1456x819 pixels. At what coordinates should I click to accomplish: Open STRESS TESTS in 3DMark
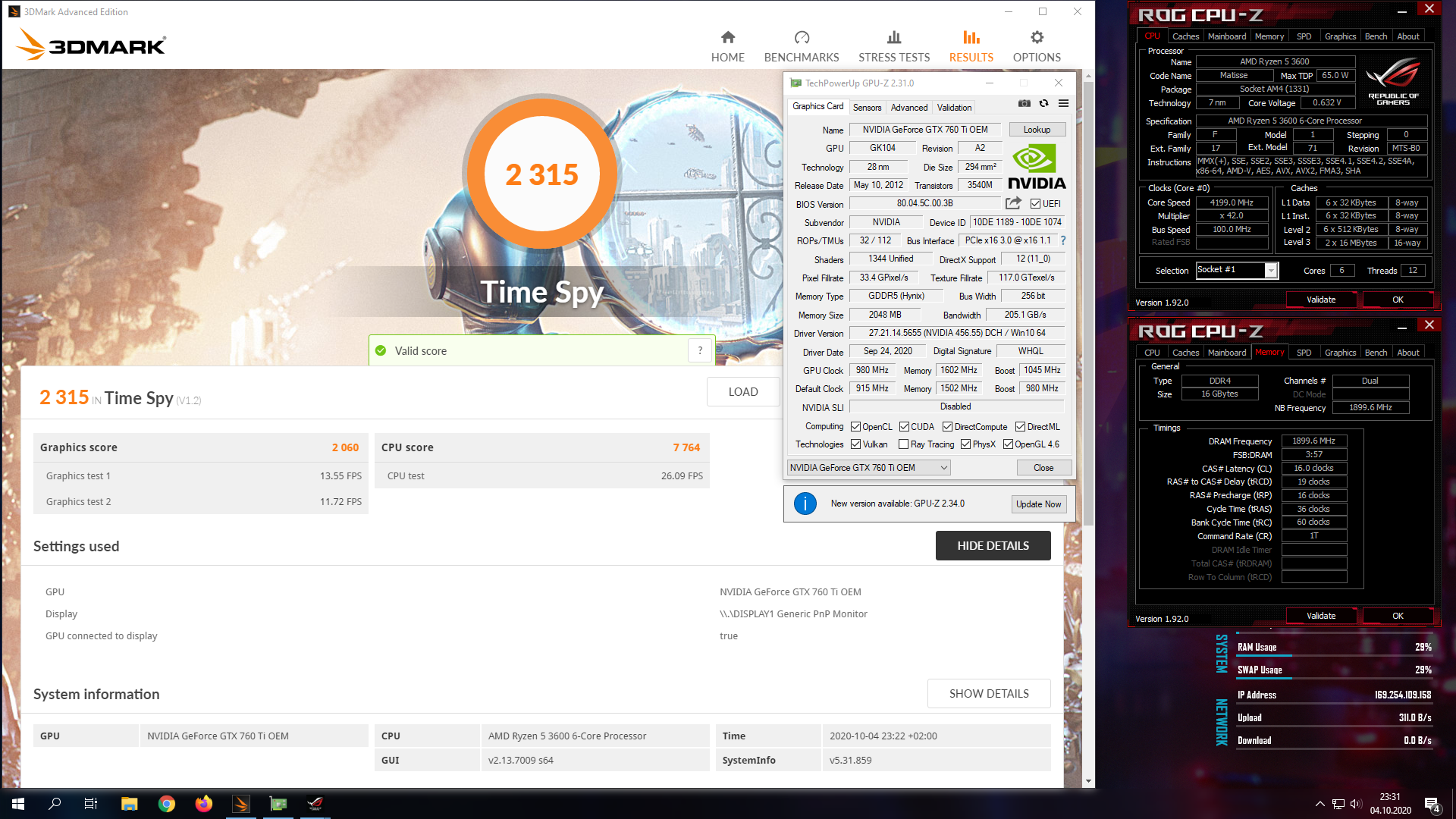coord(894,46)
